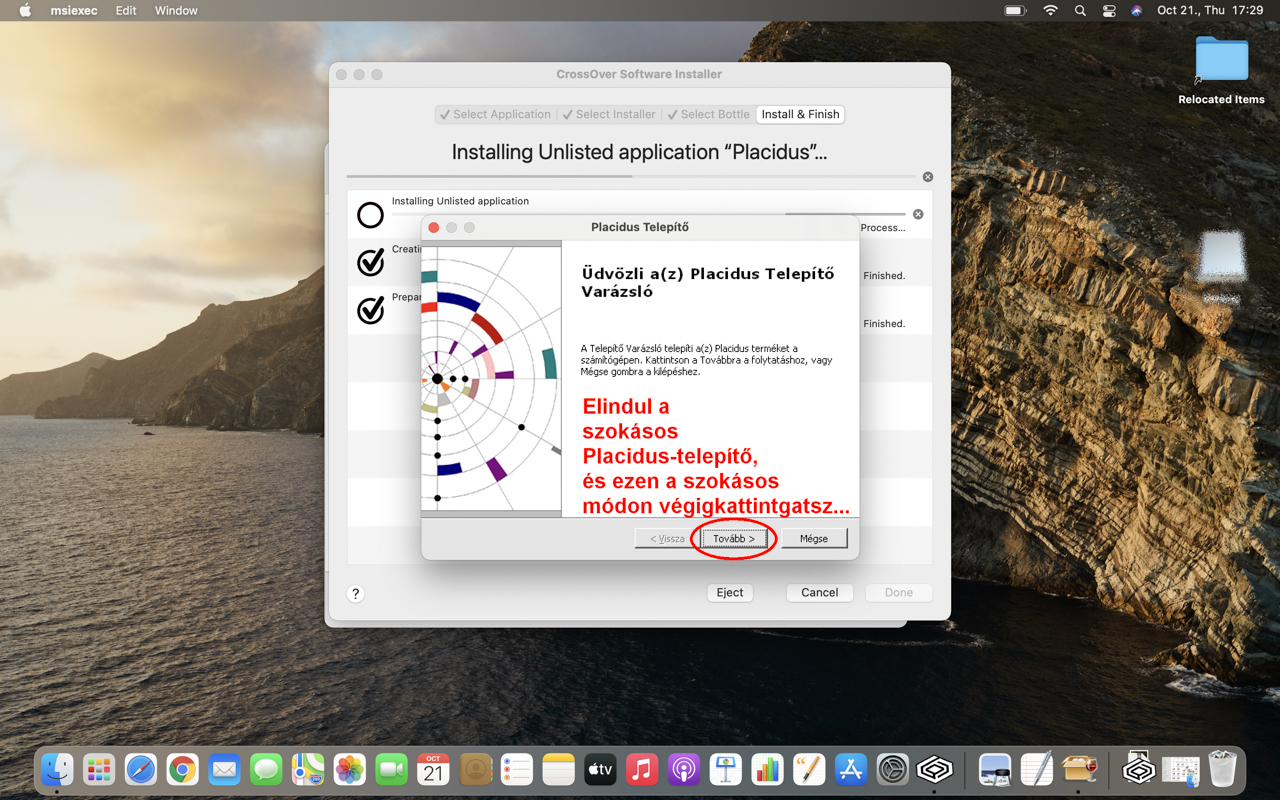Image resolution: width=1280 pixels, height=800 pixels.
Task: Click the Placidus wizard chart image
Action: [x=491, y=379]
